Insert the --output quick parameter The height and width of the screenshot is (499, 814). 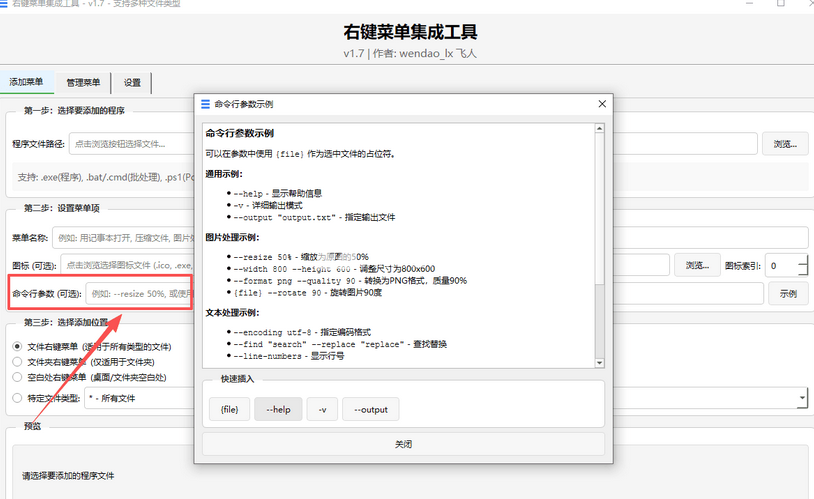click(x=370, y=409)
